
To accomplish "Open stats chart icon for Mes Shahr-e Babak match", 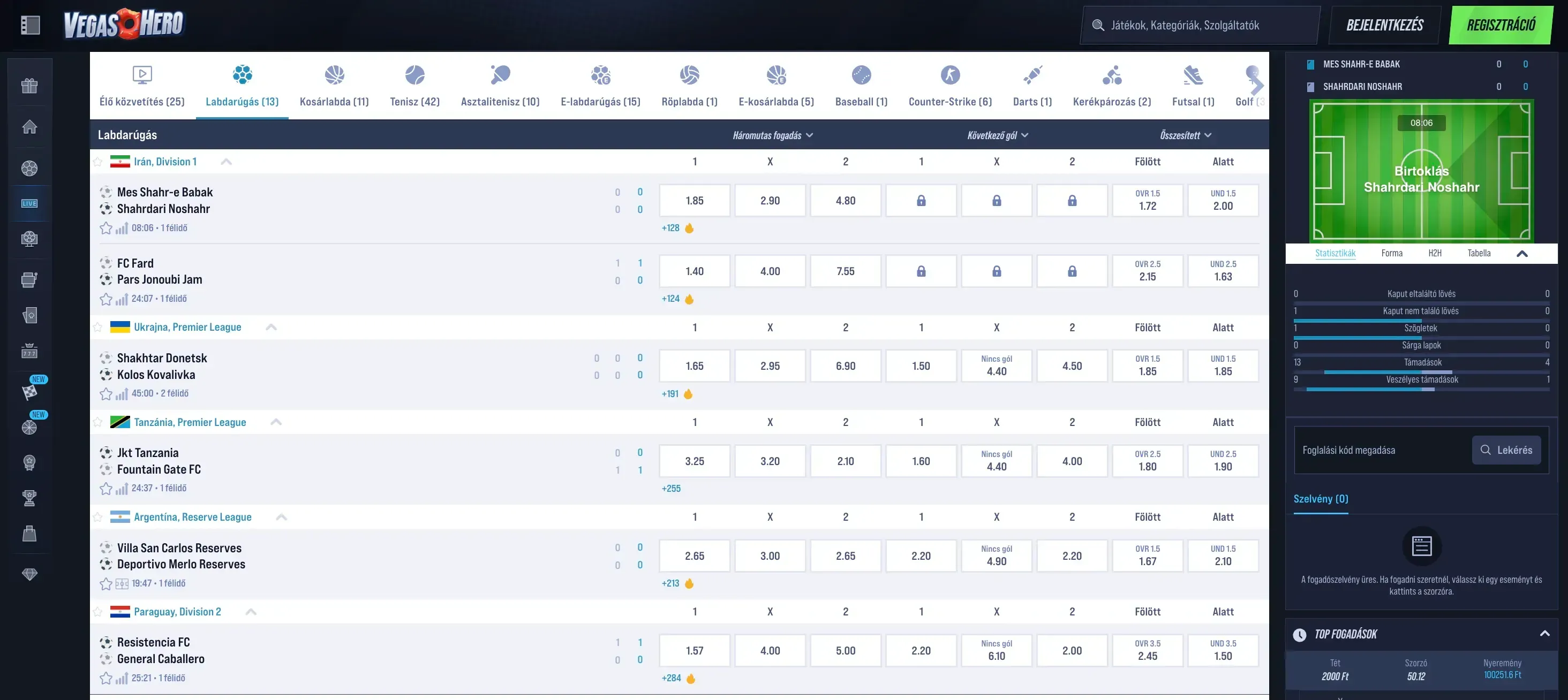I will point(122,228).
